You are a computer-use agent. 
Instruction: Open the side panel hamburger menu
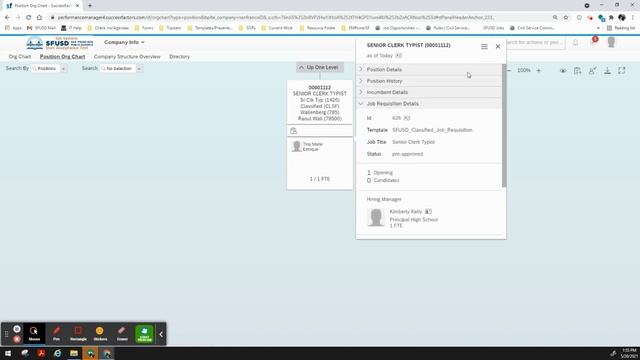click(x=484, y=47)
